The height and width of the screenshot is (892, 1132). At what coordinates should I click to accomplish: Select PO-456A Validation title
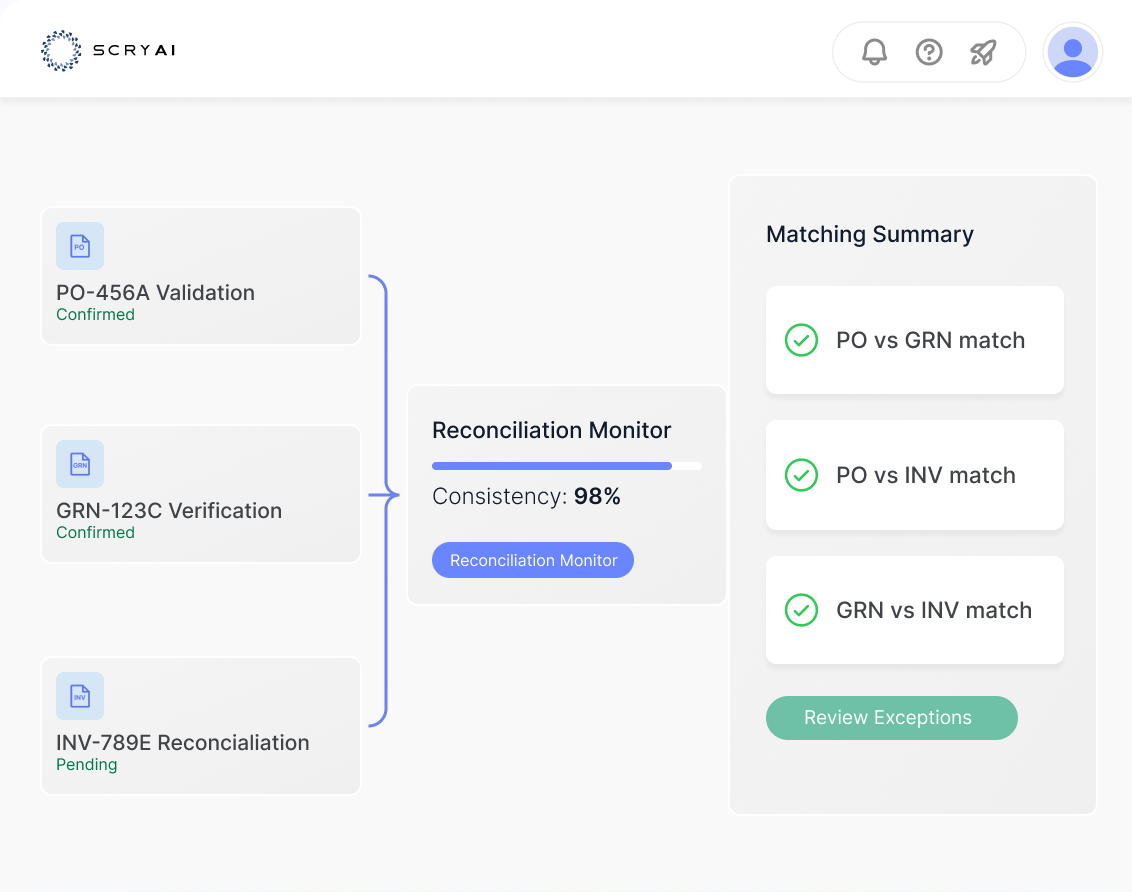coord(155,293)
